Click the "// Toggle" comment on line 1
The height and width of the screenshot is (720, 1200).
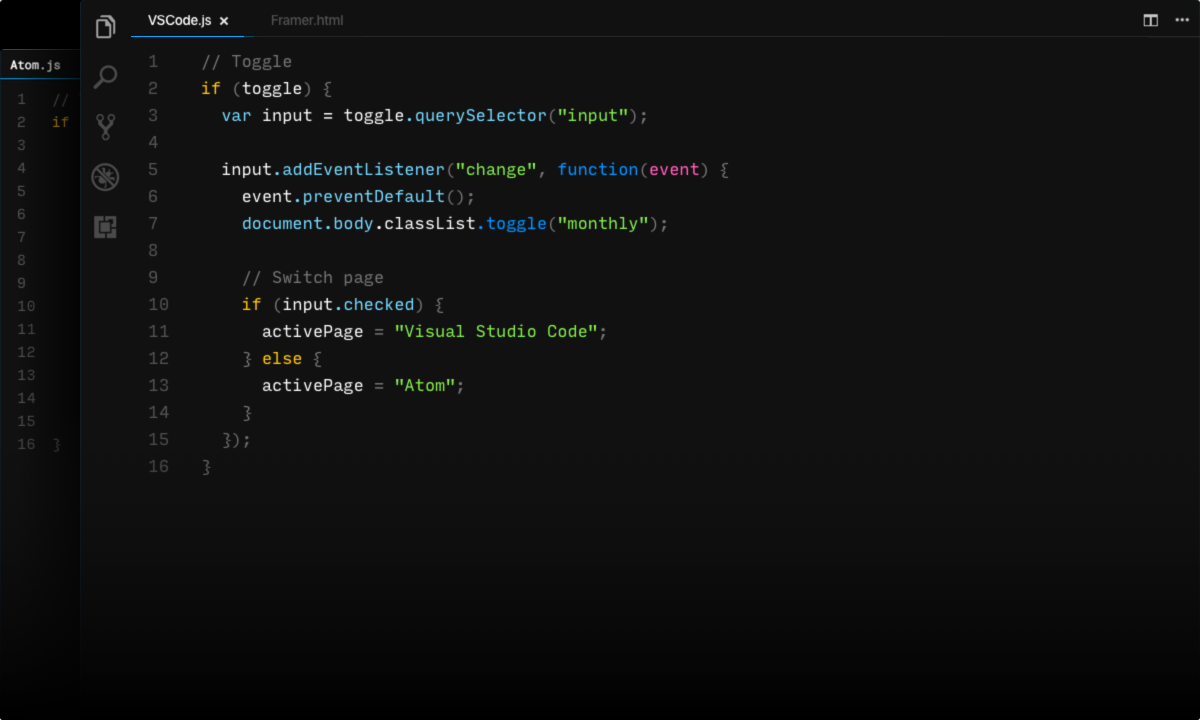click(x=246, y=62)
